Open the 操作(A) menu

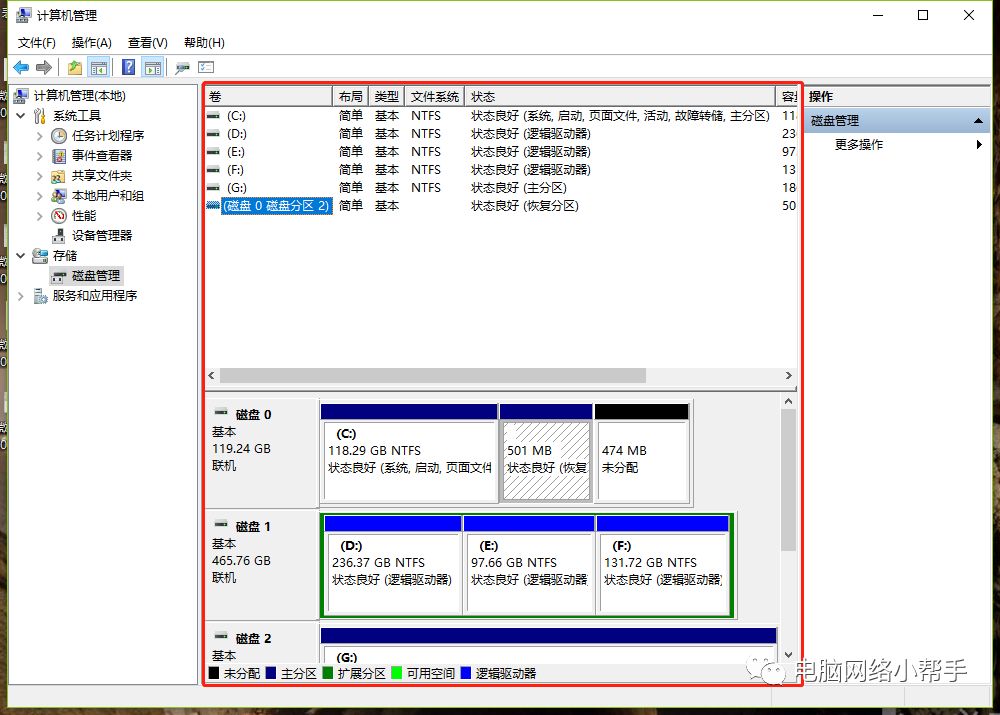click(91, 43)
